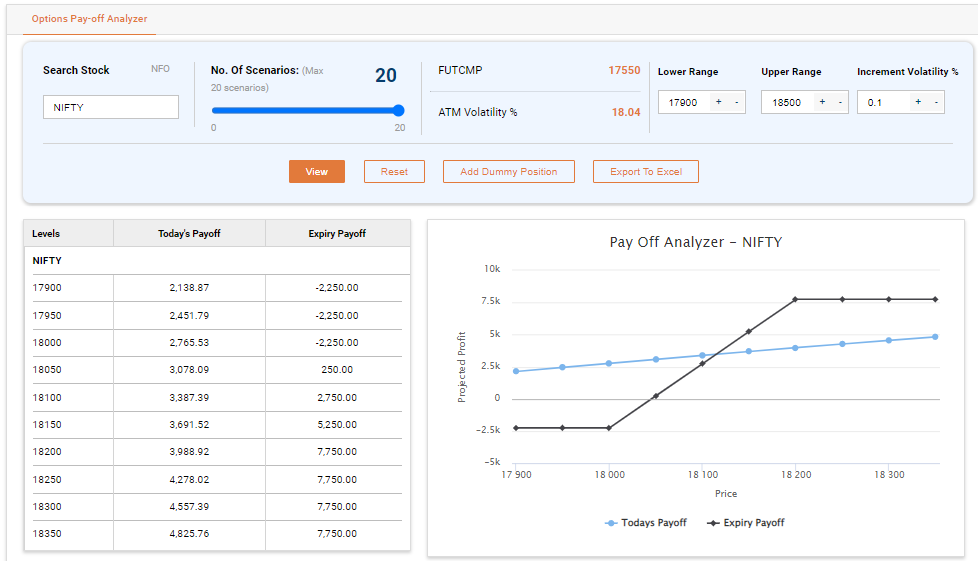
Task: Add a dummy position
Action: pyautogui.click(x=508, y=172)
